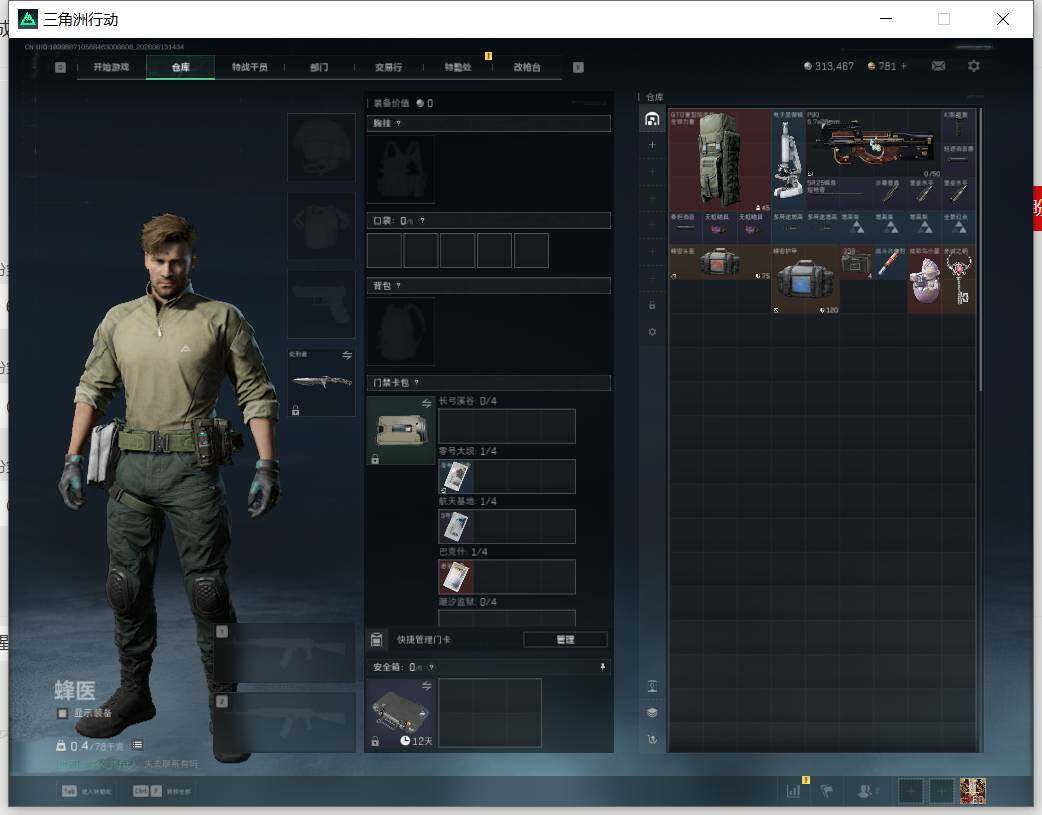Select the 零号大坝 key card
Viewport: 1042px width, 815px height.
click(x=456, y=477)
